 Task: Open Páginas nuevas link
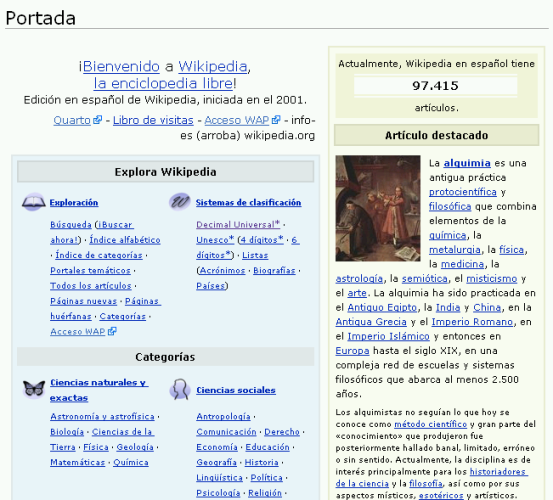(x=83, y=301)
